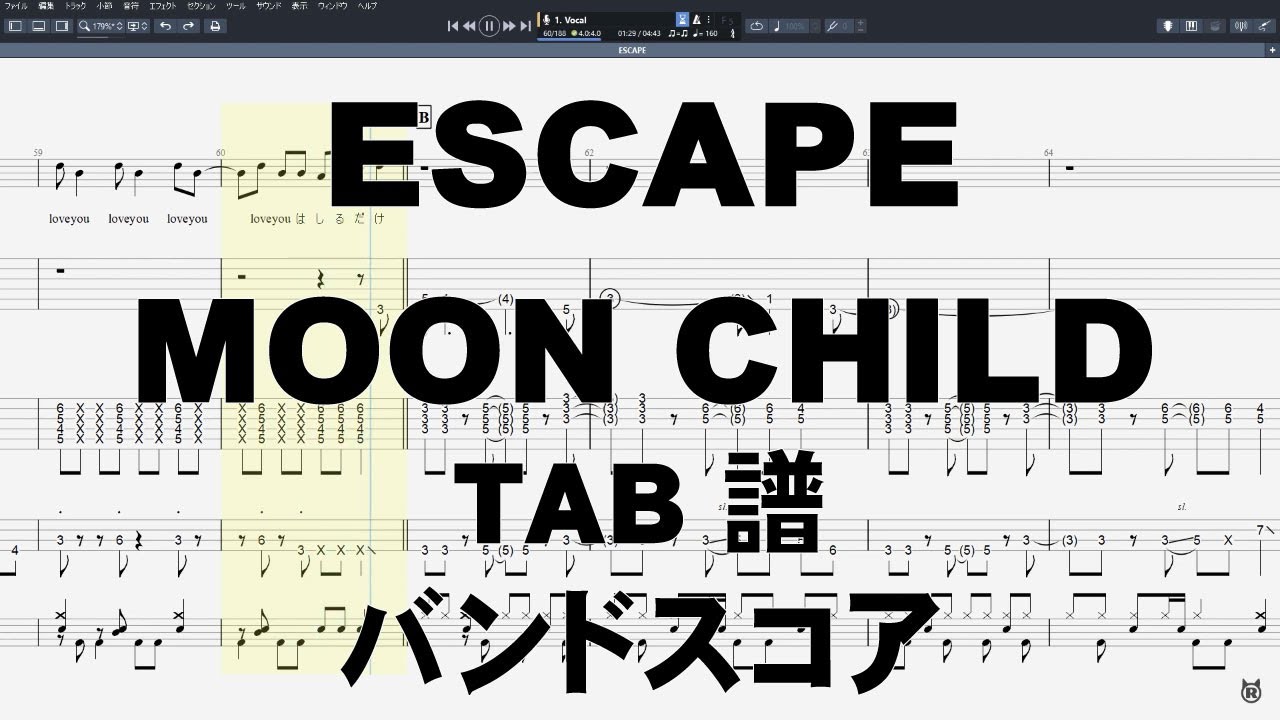
Task: Toggle the right inspector panel
Action: coord(62,26)
